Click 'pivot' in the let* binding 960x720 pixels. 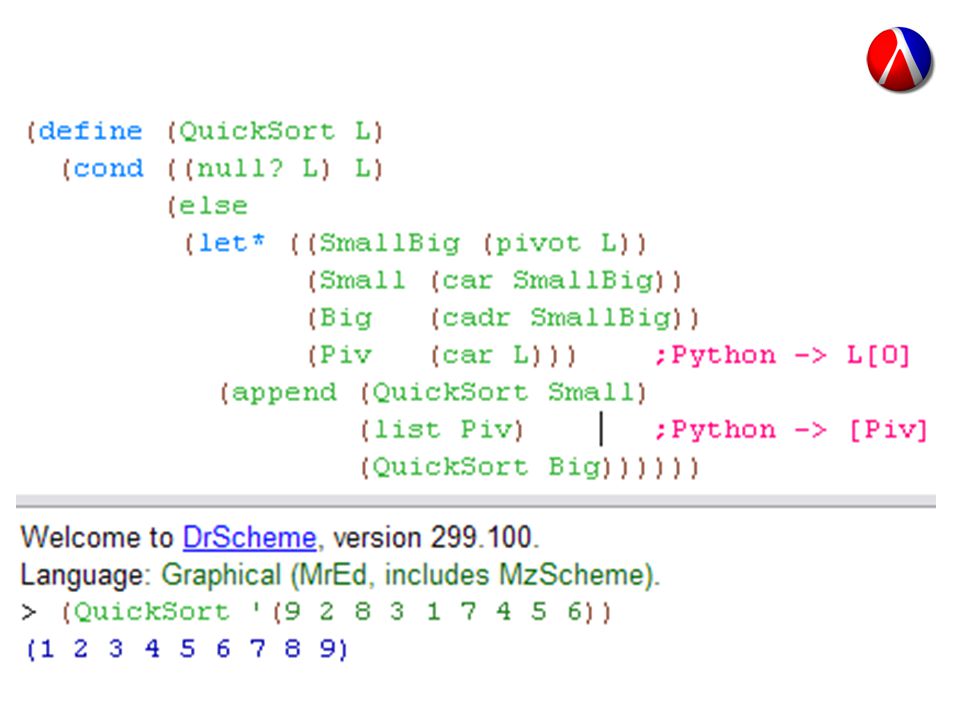[x=537, y=244]
